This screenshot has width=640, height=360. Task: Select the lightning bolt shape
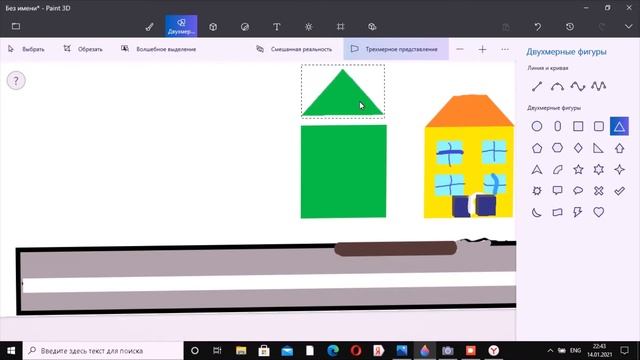pos(578,212)
